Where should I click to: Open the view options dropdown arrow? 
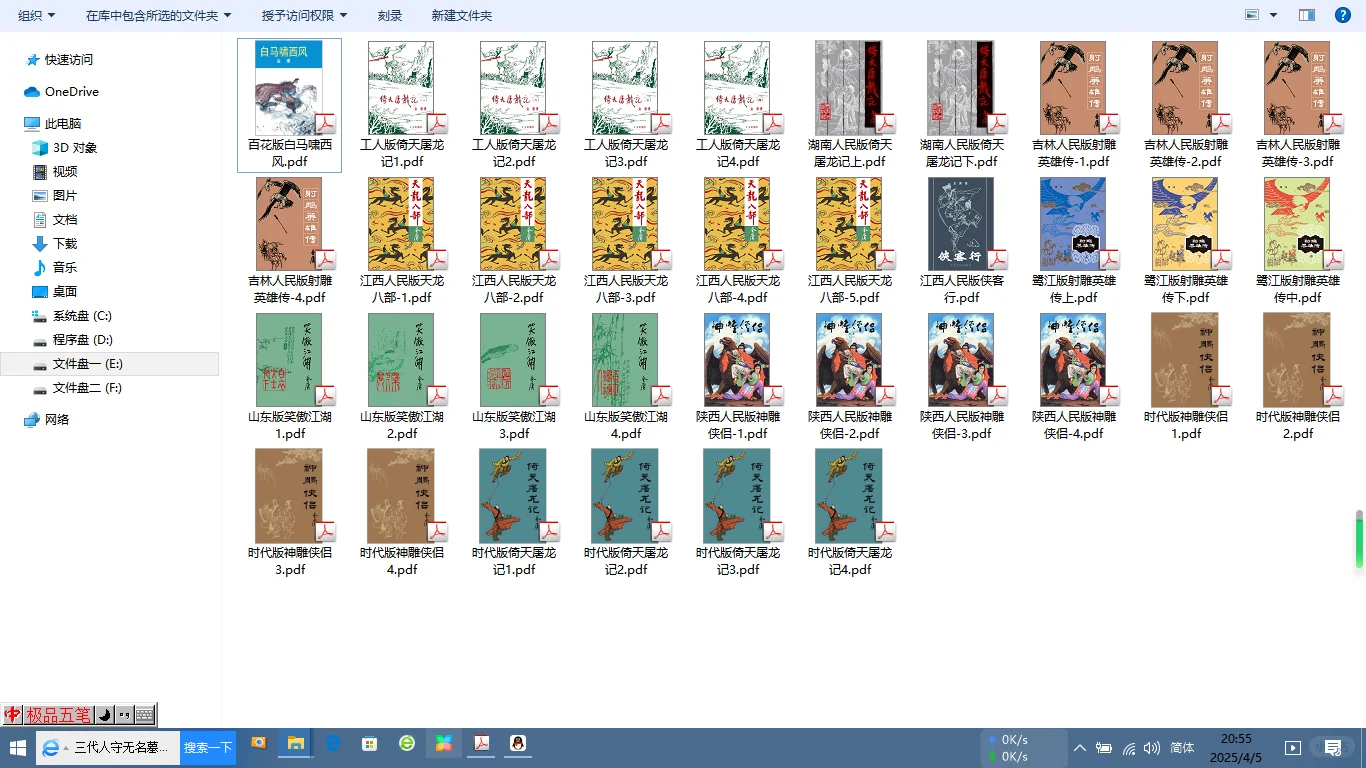[1273, 15]
